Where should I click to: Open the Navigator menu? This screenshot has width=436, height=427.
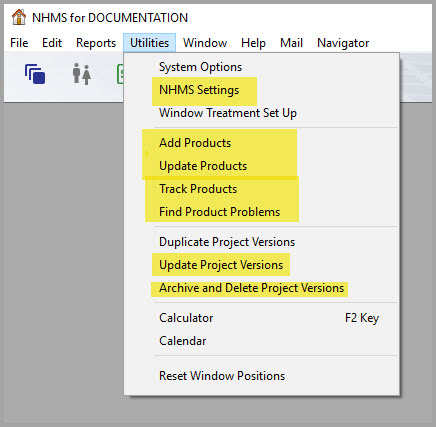click(343, 43)
